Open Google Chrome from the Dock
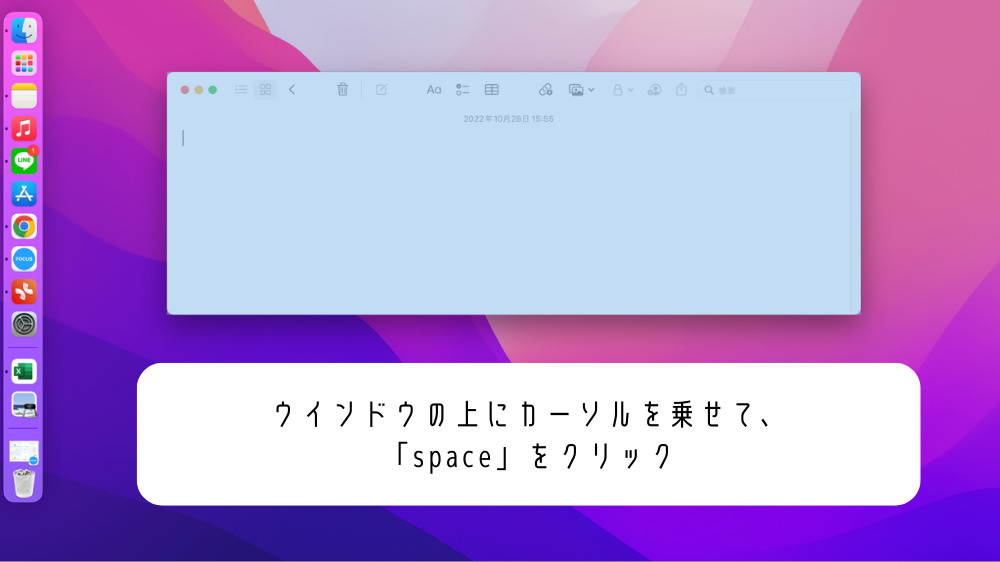 pyautogui.click(x=24, y=226)
